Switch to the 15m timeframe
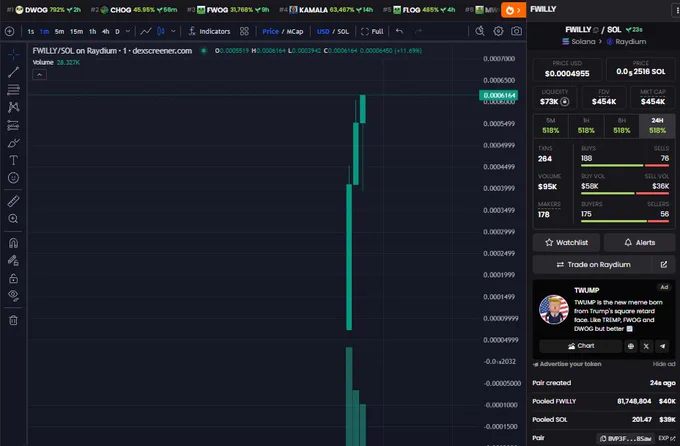 tap(76, 32)
